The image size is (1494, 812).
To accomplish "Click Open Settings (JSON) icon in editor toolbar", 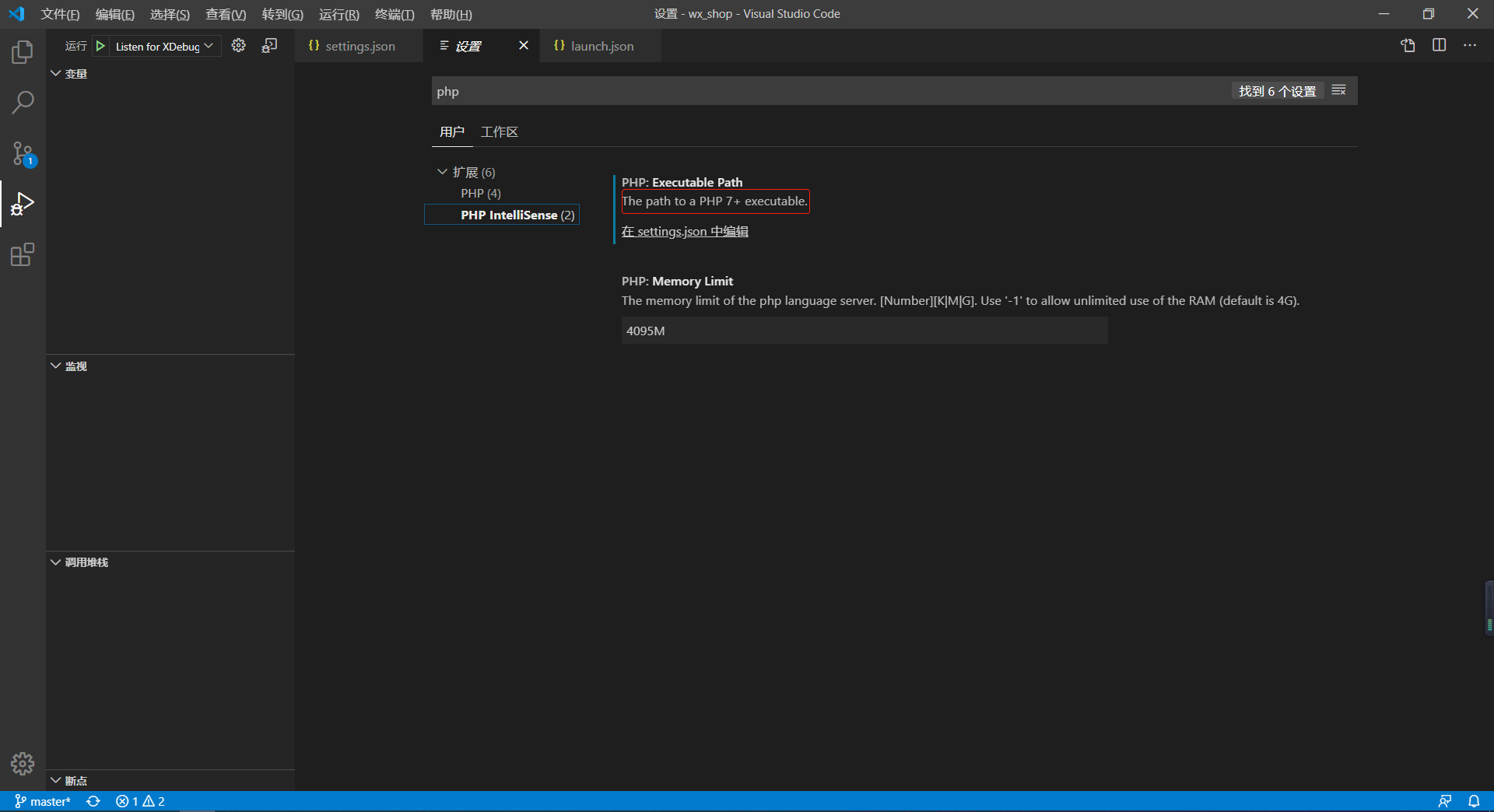I will click(1408, 45).
